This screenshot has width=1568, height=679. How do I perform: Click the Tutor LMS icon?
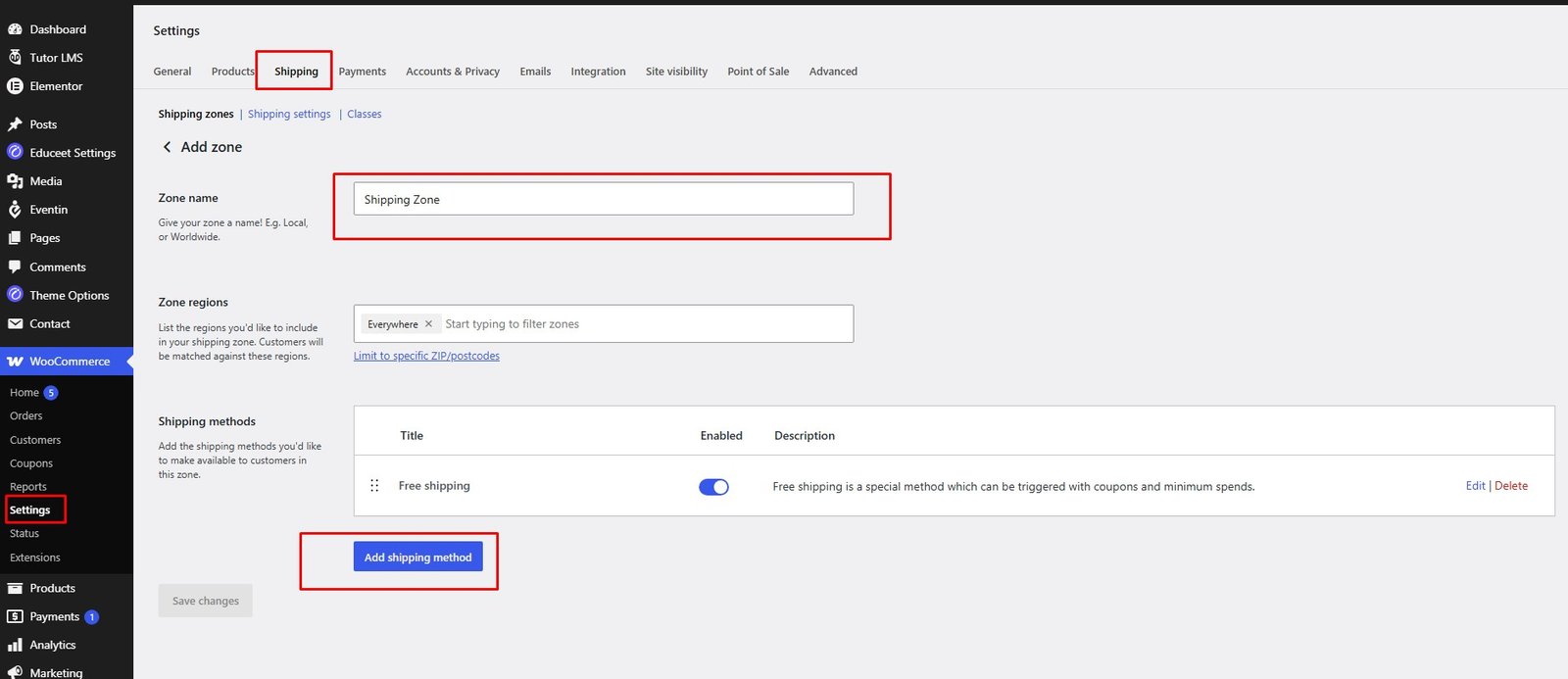pyautogui.click(x=15, y=58)
